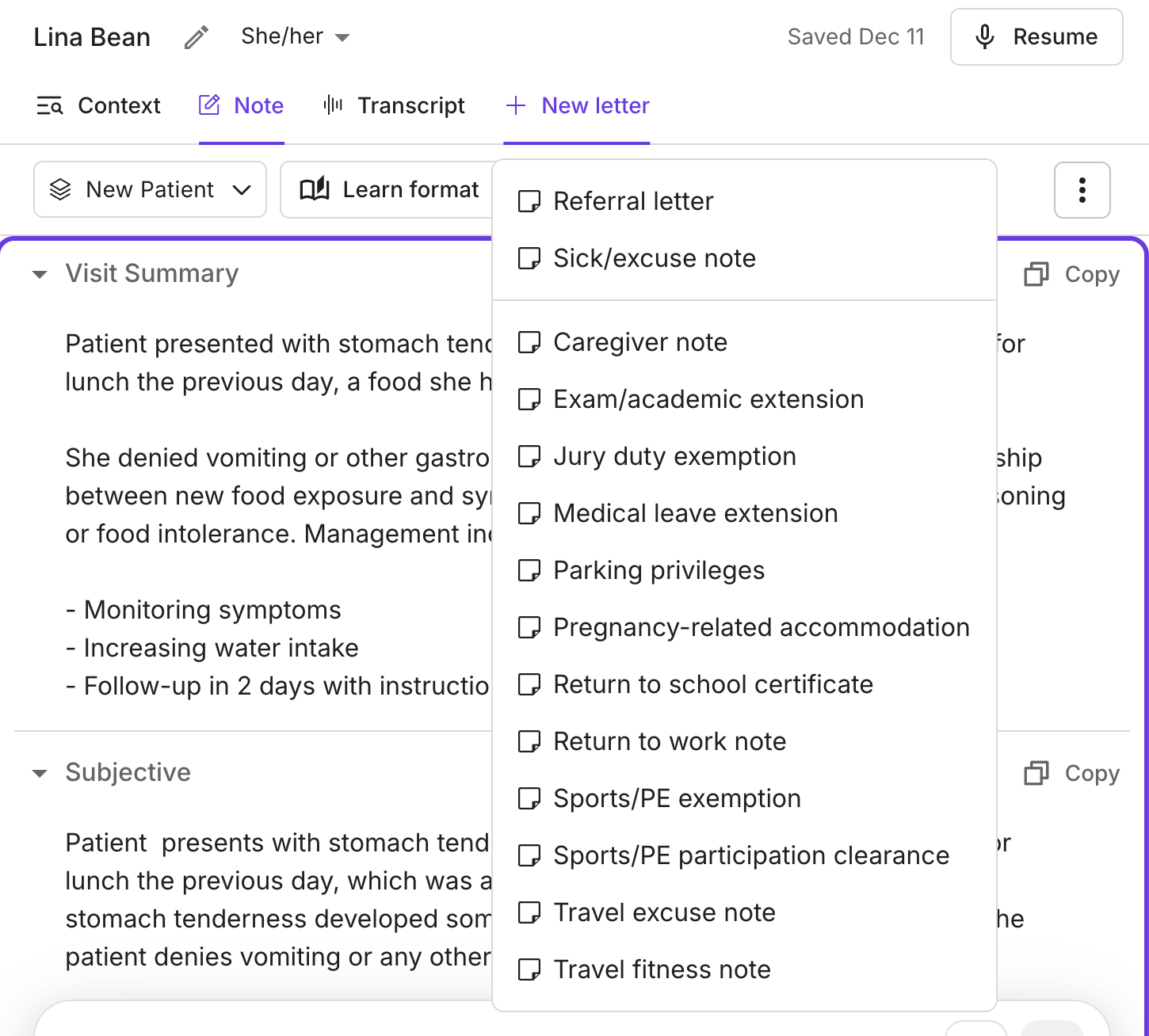Click the Note edit icon

click(208, 104)
